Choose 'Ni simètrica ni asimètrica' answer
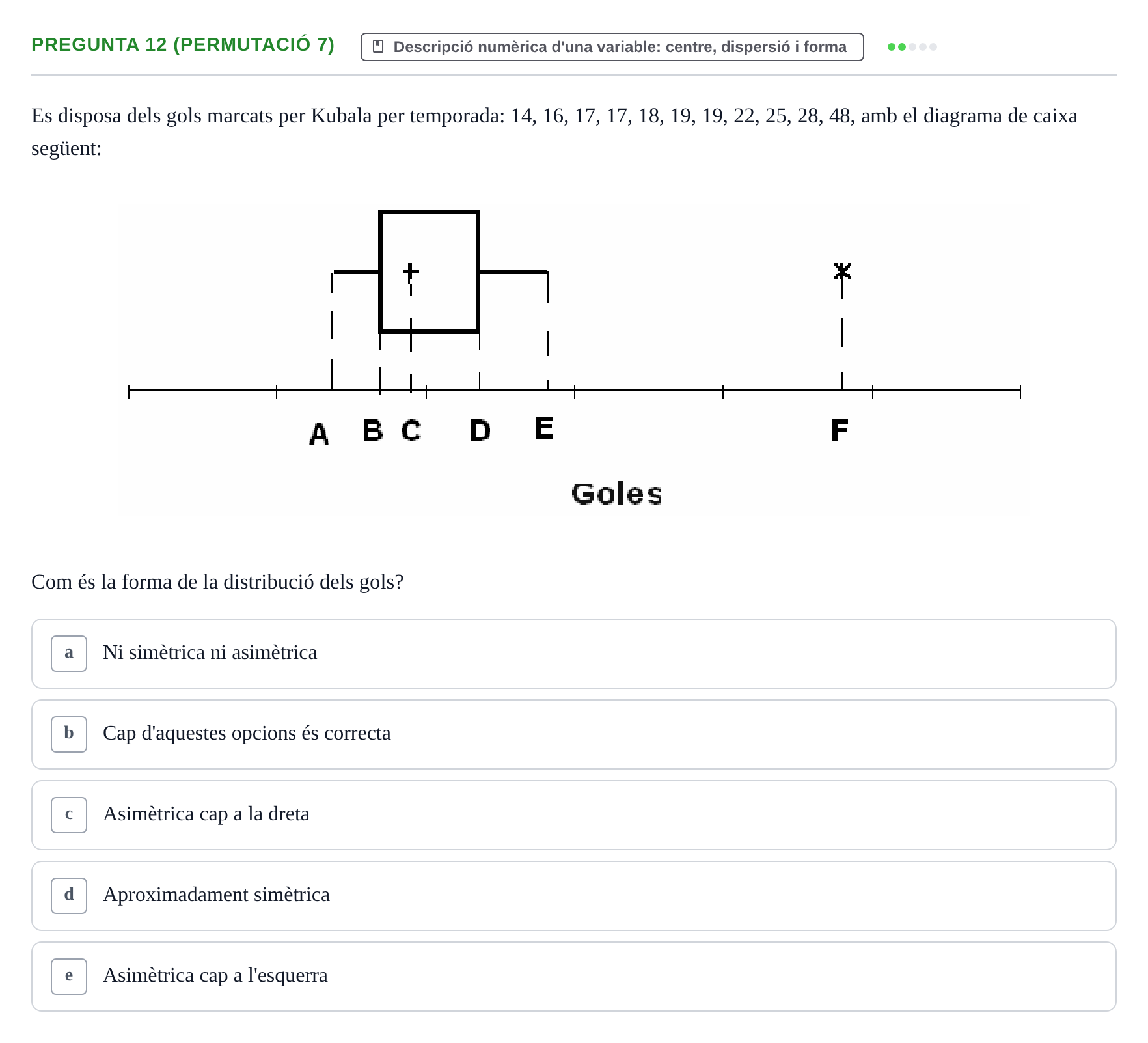 573,654
